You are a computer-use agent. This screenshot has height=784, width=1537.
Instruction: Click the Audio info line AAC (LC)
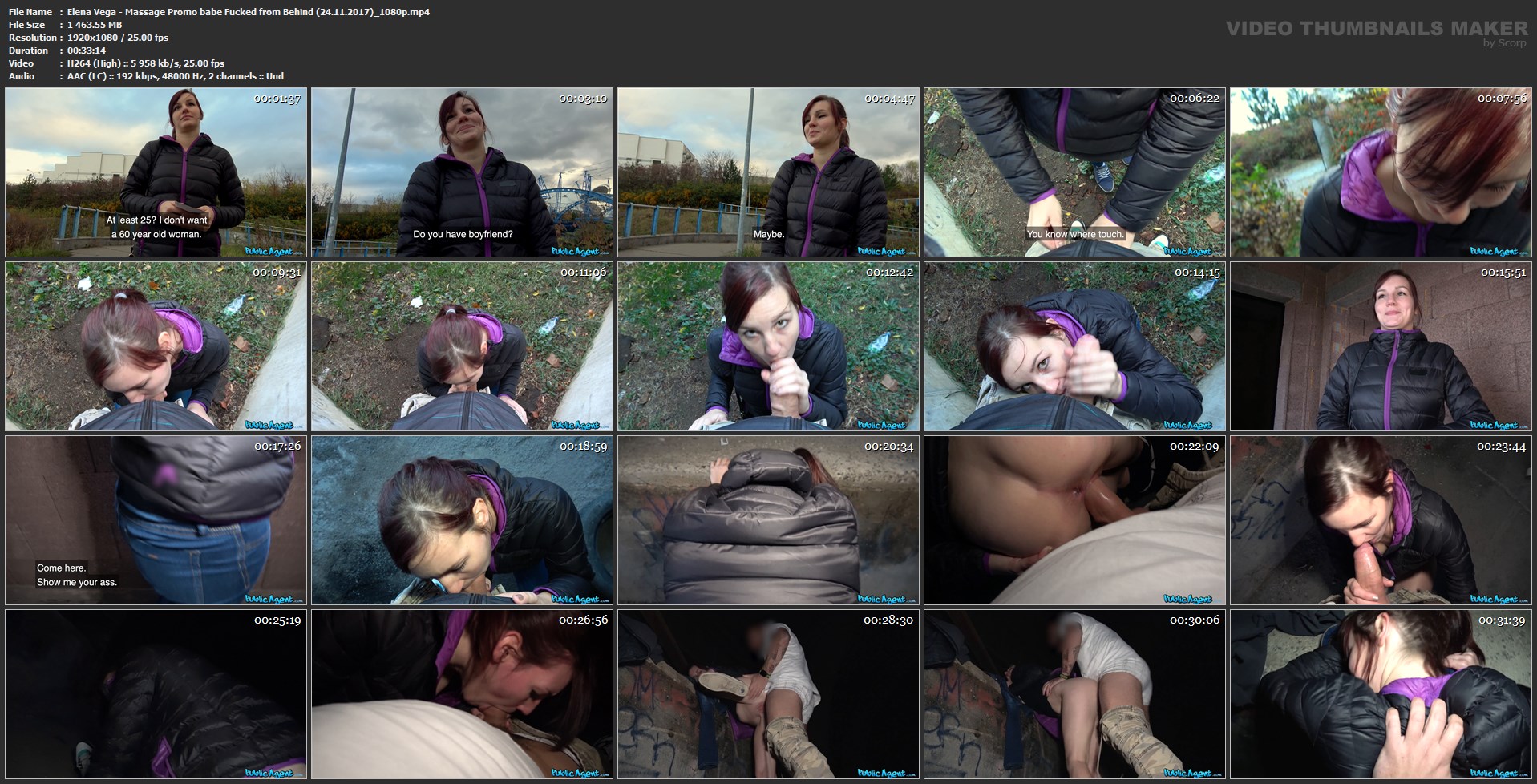pos(175,76)
